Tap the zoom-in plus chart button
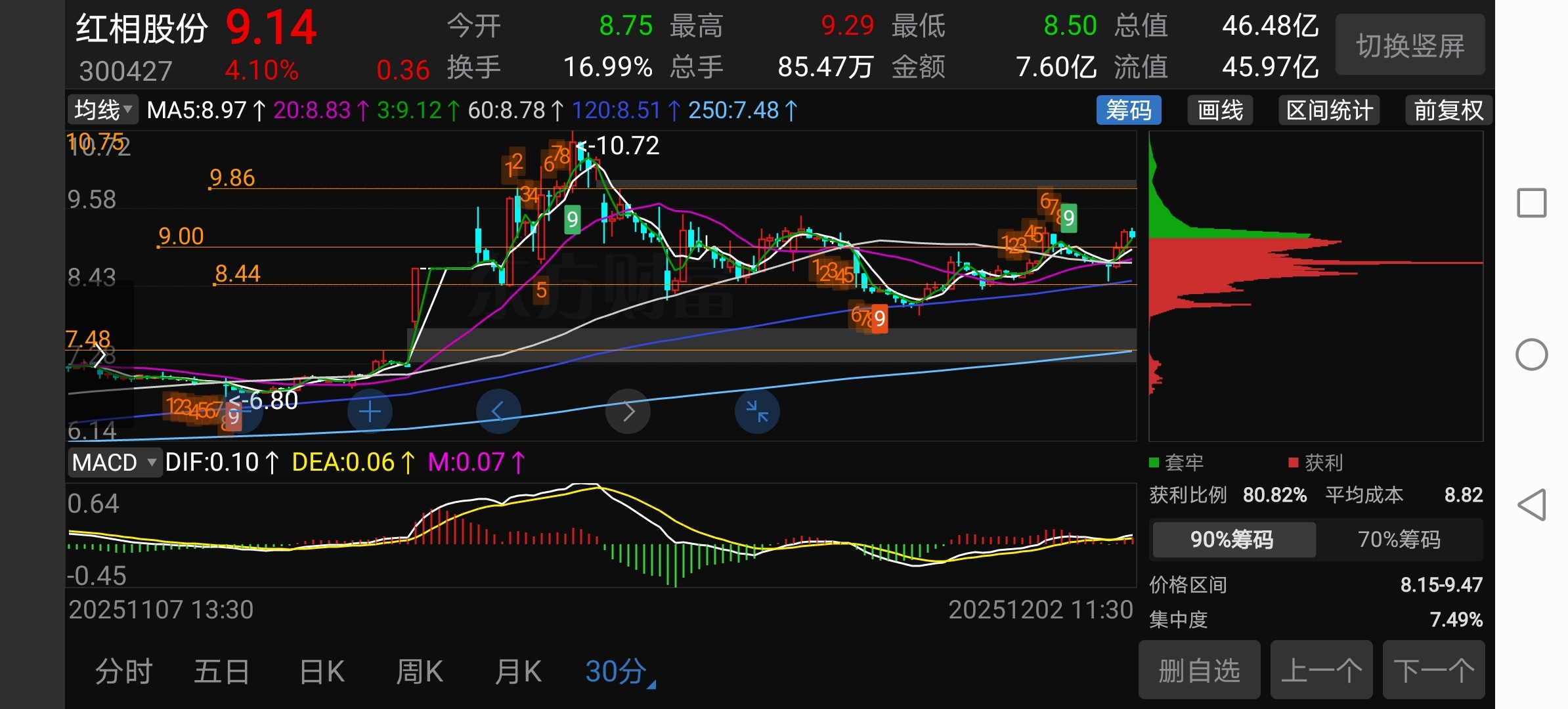 pos(370,412)
